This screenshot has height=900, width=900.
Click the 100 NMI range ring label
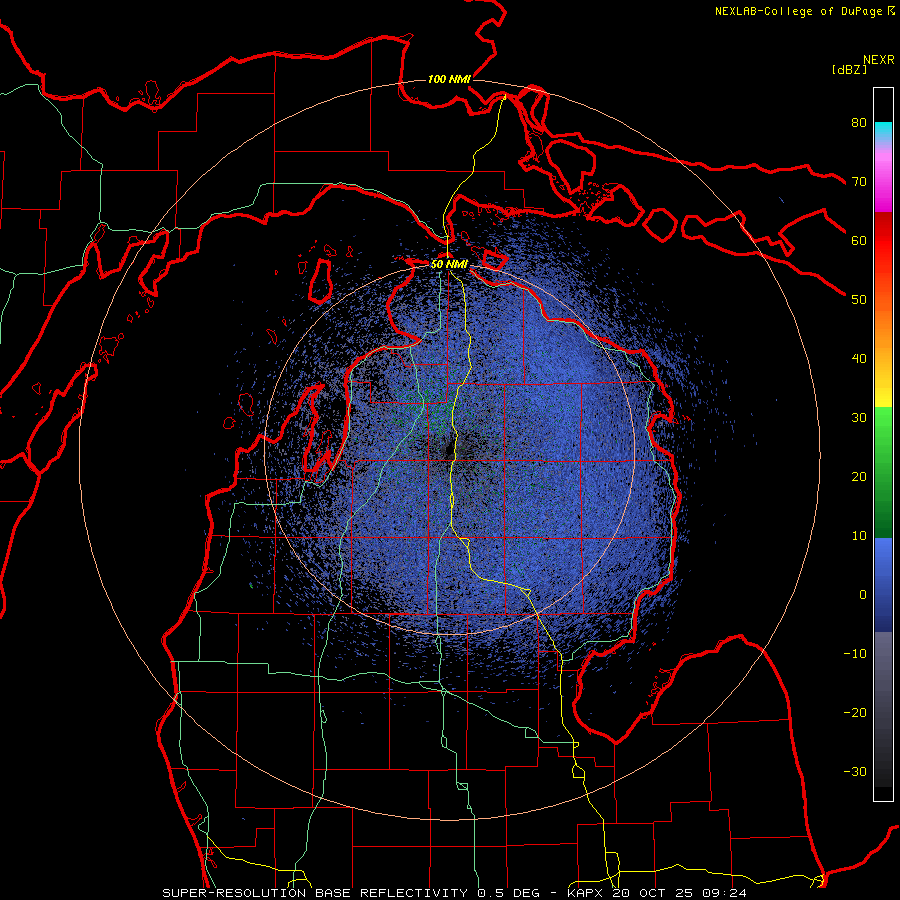[x=449, y=79]
